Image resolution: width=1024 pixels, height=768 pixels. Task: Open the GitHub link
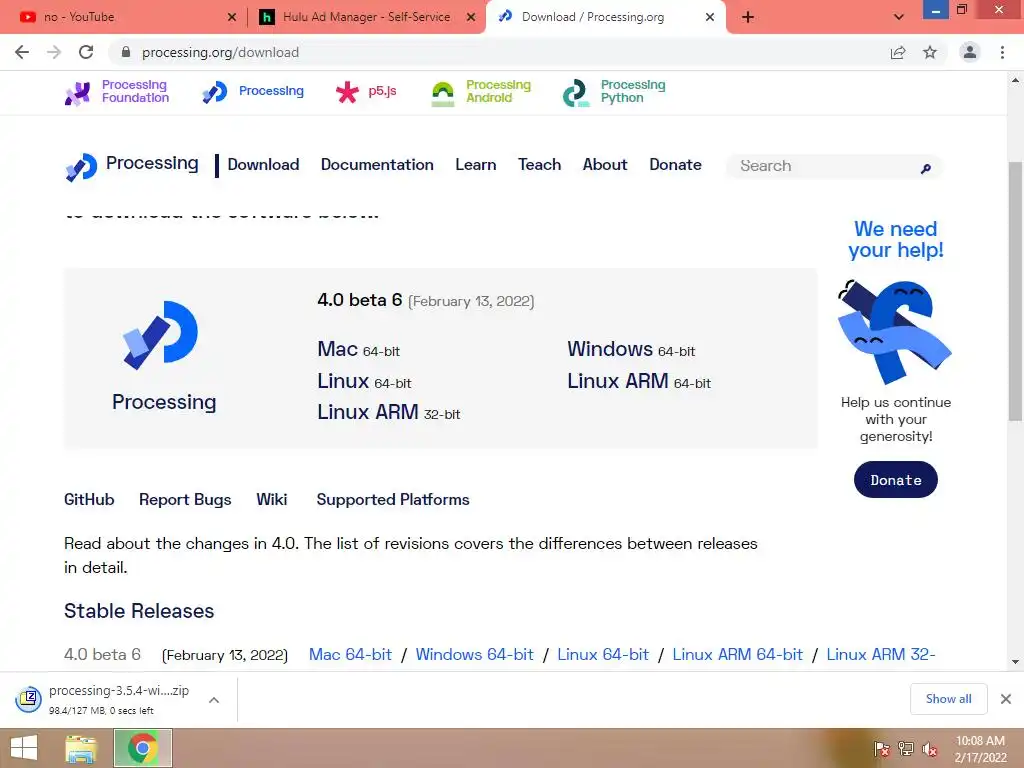pyautogui.click(x=89, y=500)
